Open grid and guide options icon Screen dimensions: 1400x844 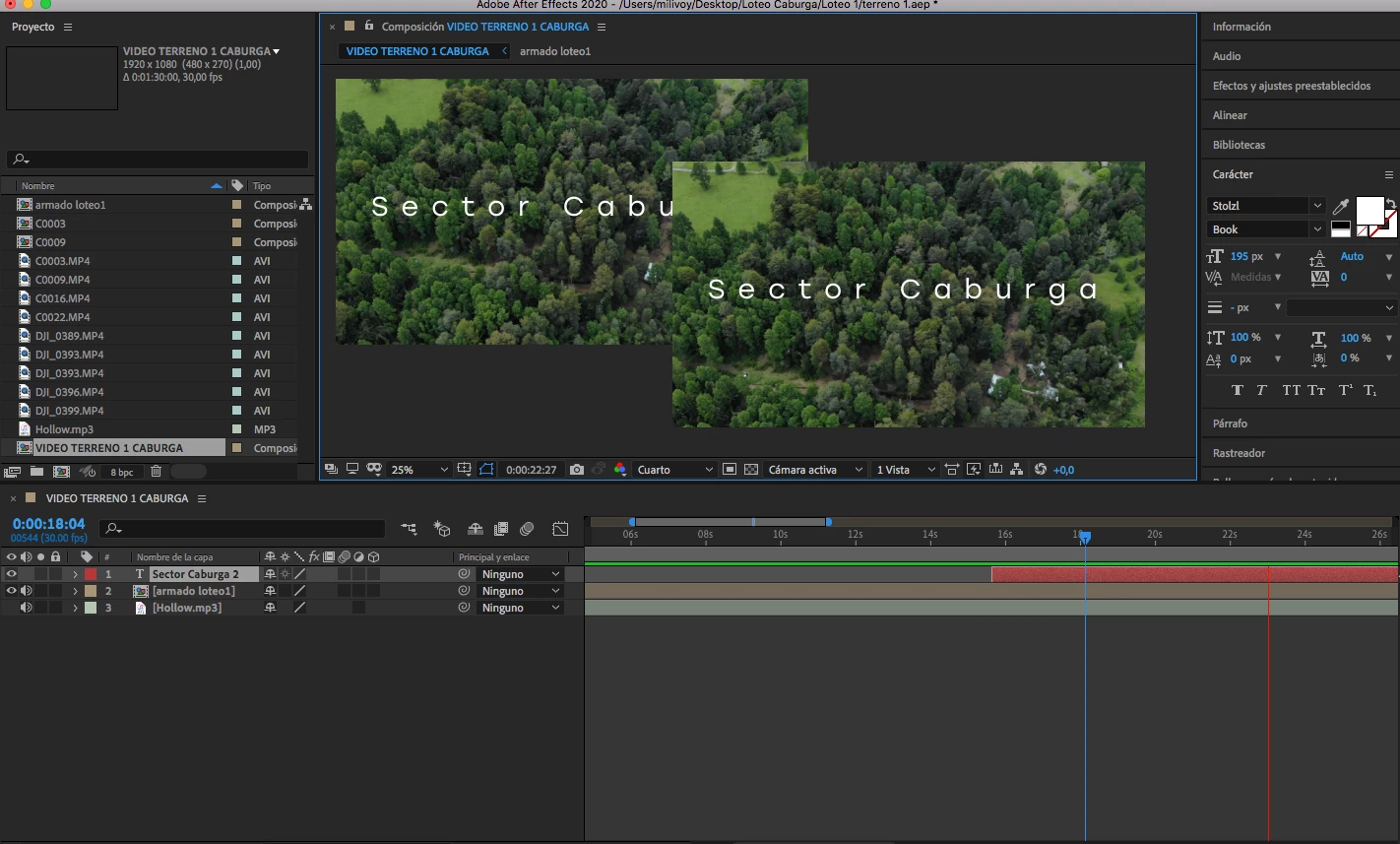tap(465, 470)
